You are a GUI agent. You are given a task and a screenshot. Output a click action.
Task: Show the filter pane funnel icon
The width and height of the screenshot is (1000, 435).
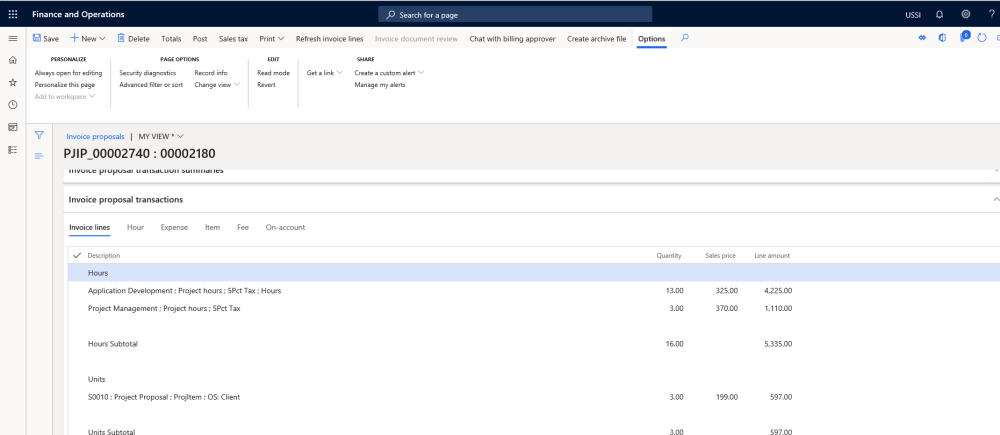coord(39,135)
